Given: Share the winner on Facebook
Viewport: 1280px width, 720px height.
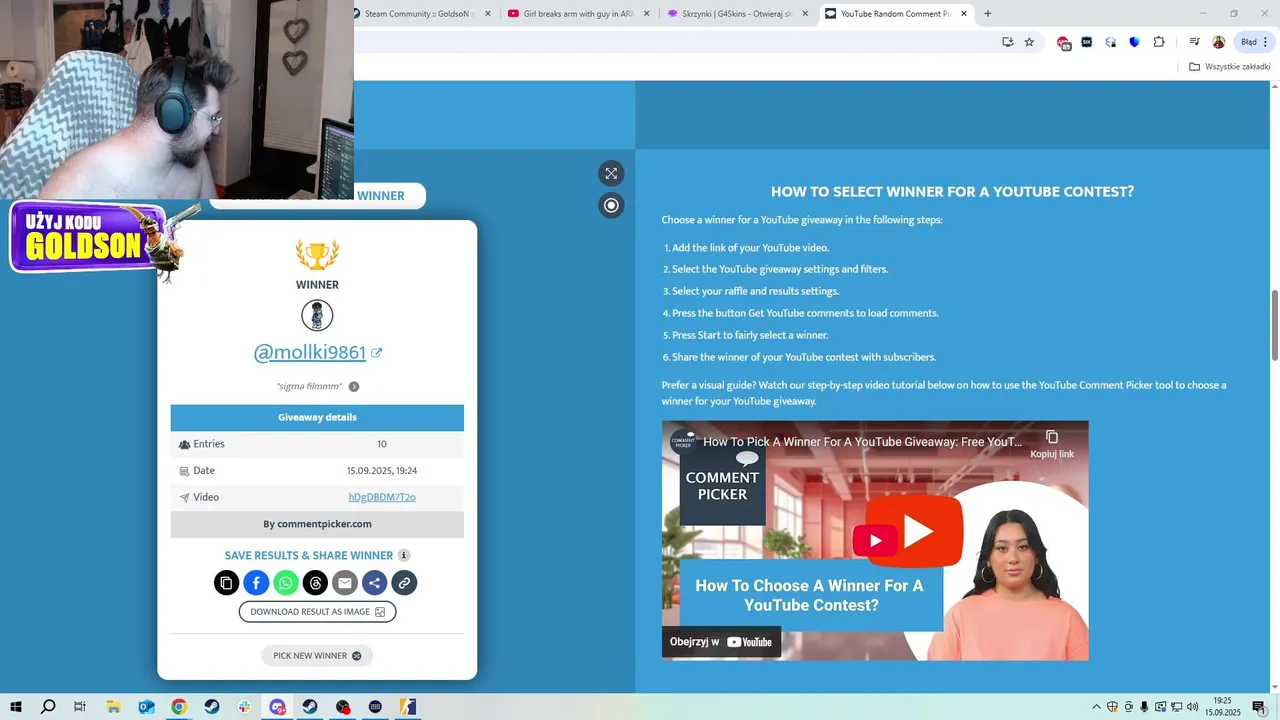Looking at the screenshot, I should [x=256, y=583].
